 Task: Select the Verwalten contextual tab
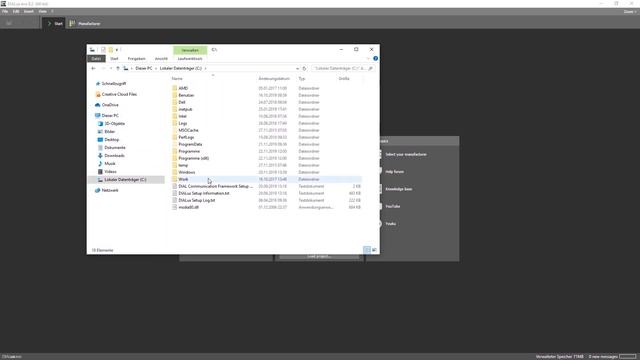(190, 50)
